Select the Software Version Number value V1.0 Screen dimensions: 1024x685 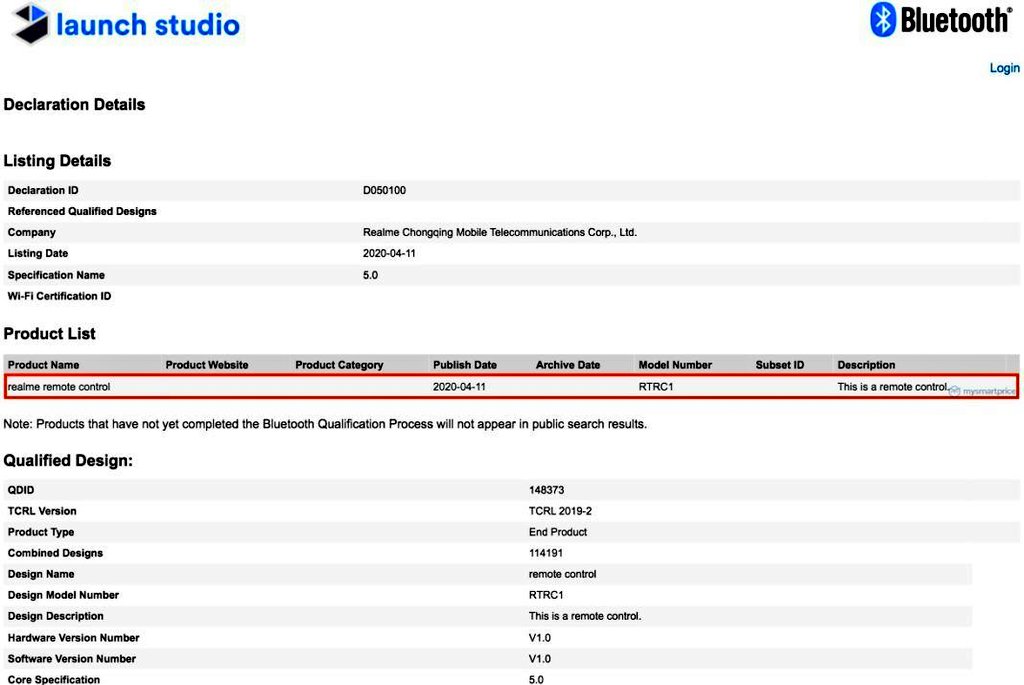pos(539,659)
